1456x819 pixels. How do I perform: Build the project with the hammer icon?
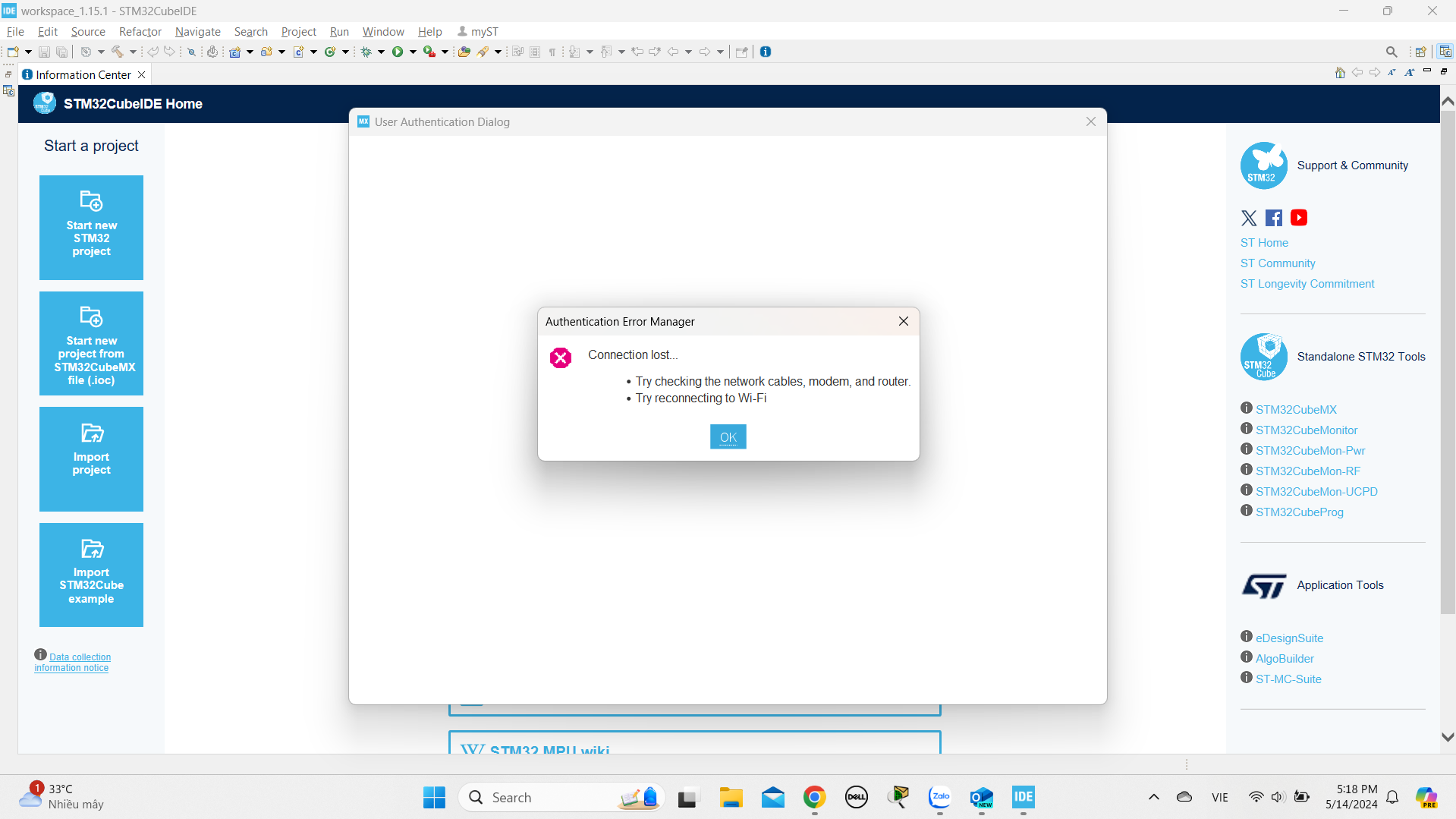point(118,51)
